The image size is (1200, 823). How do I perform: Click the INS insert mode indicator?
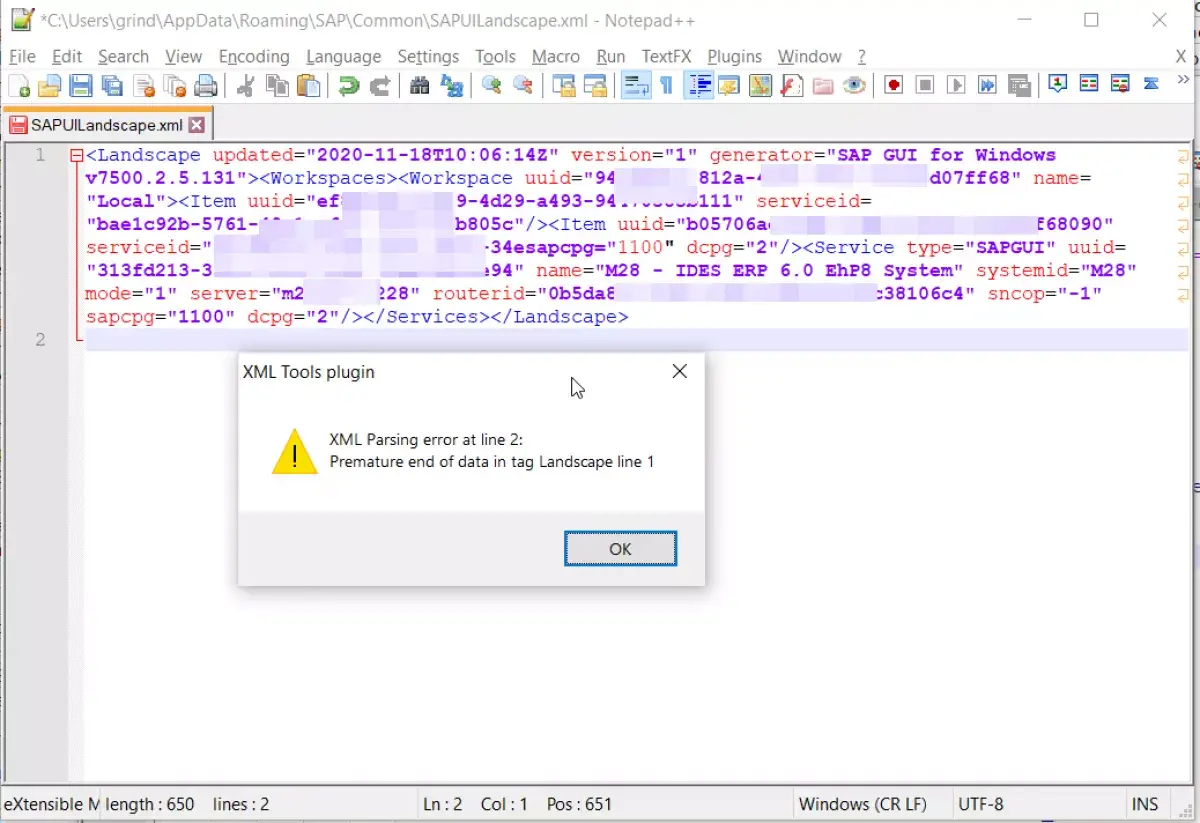(x=1145, y=804)
